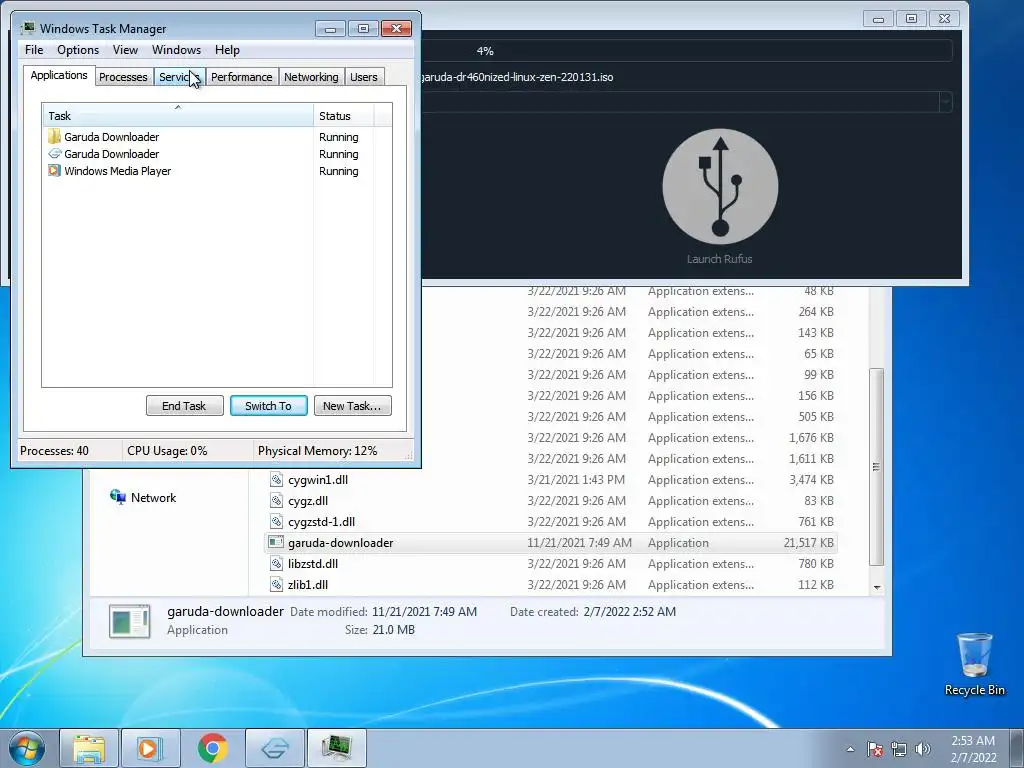
Task: Click the 1,676 KB size cell
Action: click(811, 438)
